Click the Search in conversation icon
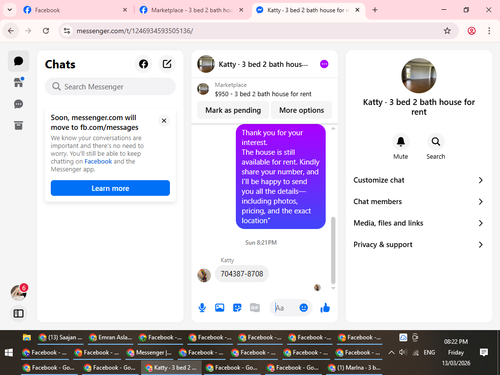The height and width of the screenshot is (375, 500). 436,142
